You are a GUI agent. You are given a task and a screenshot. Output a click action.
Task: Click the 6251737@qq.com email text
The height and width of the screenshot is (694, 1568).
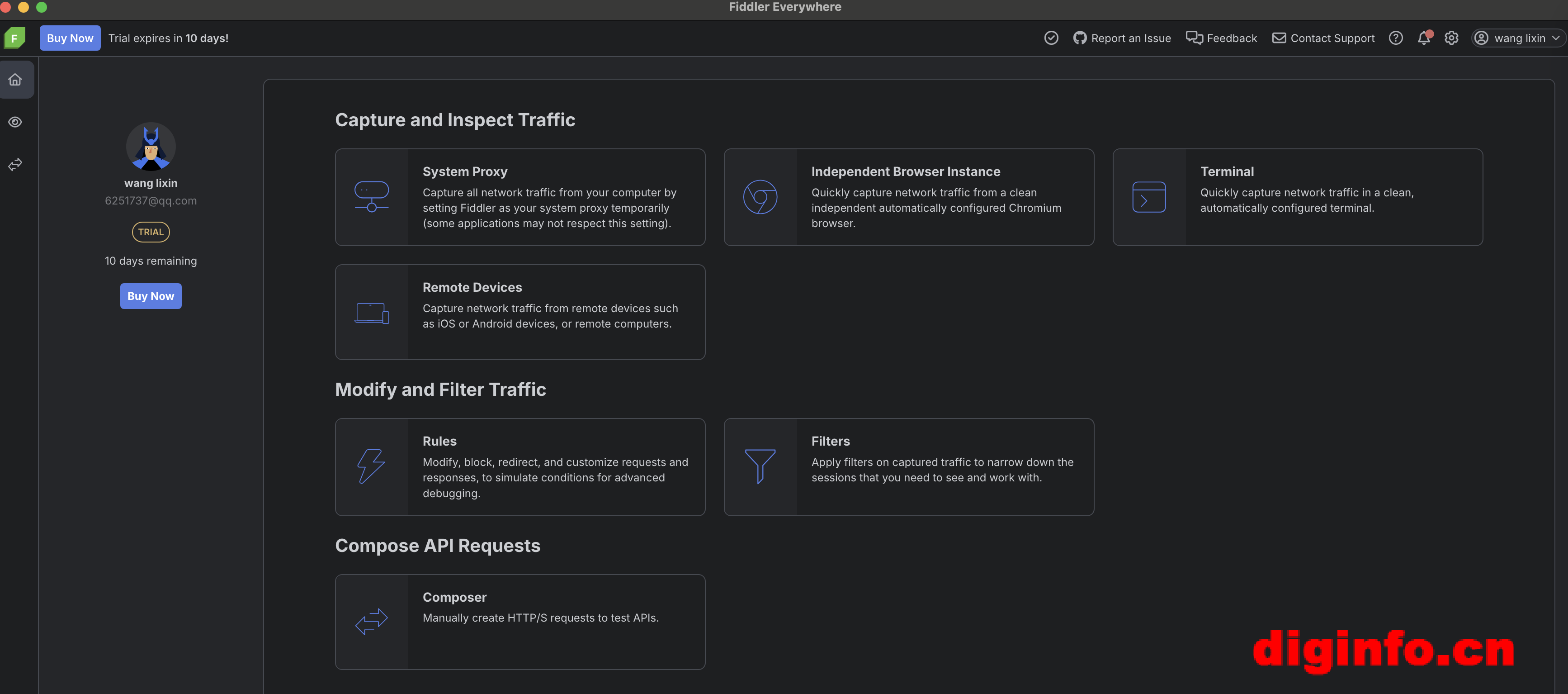pos(151,201)
